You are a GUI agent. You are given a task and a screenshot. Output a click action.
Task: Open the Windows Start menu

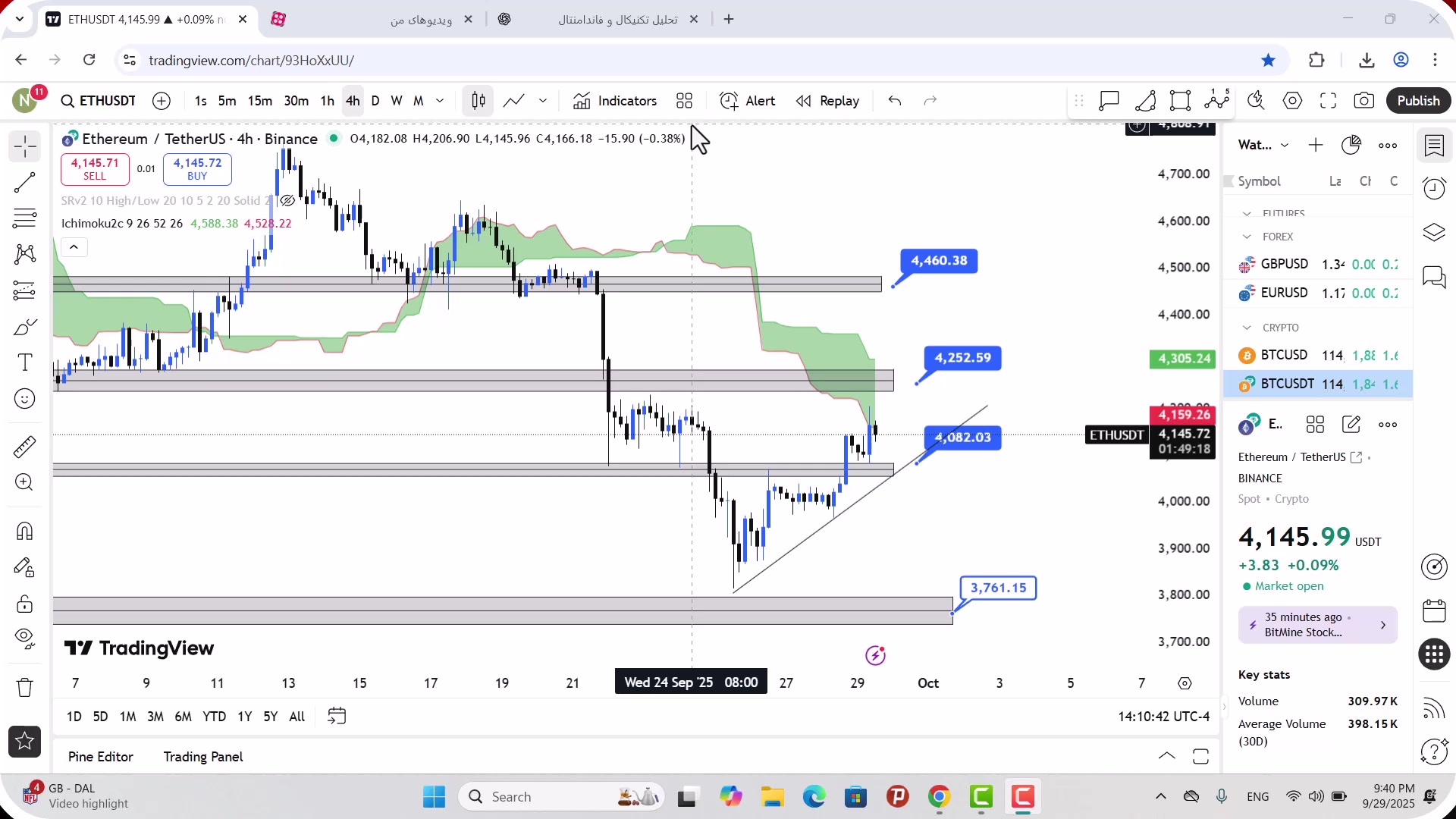tap(434, 797)
